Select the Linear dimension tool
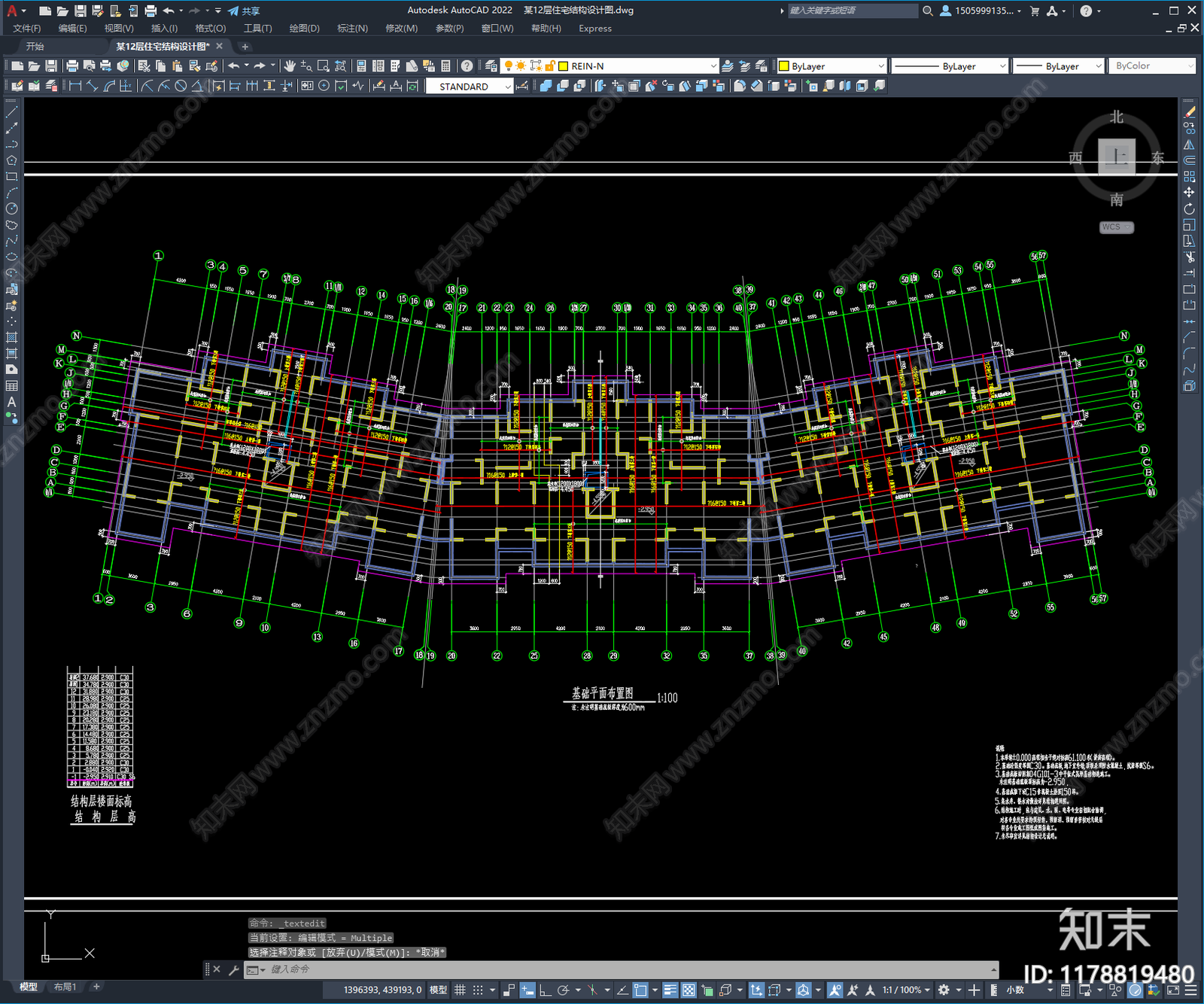 pos(75,87)
